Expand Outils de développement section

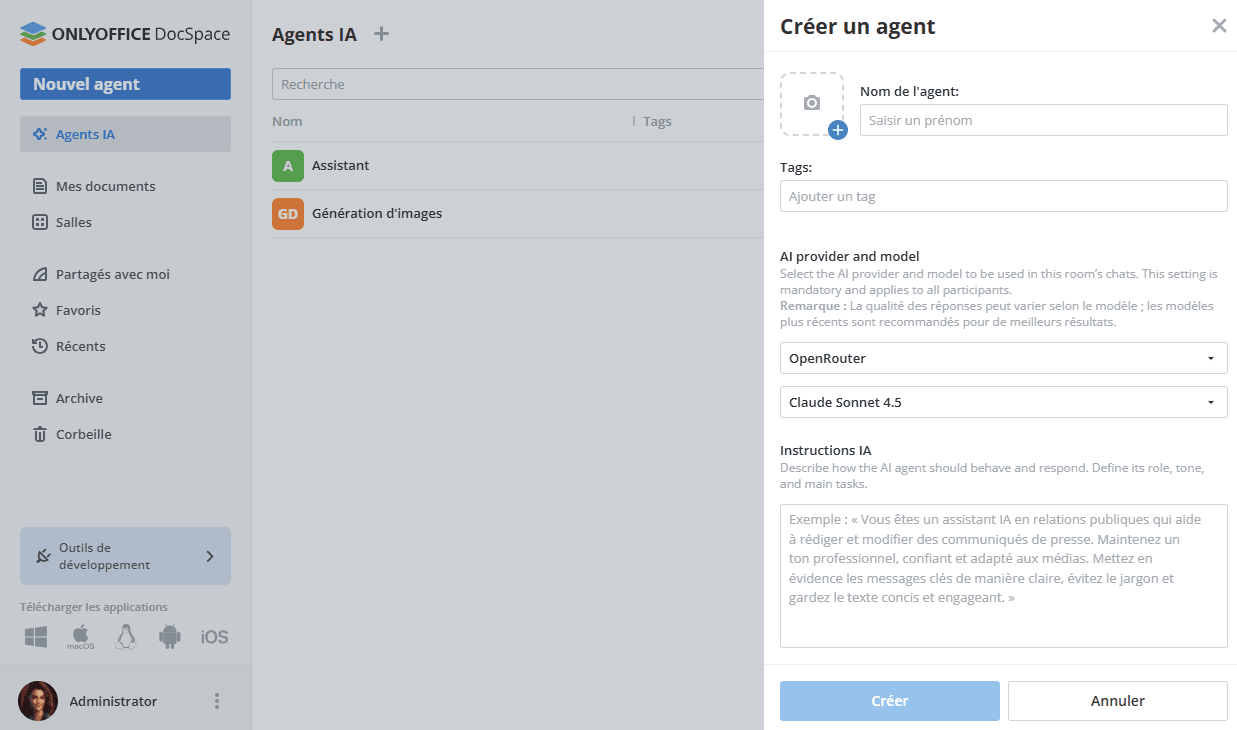tap(125, 556)
